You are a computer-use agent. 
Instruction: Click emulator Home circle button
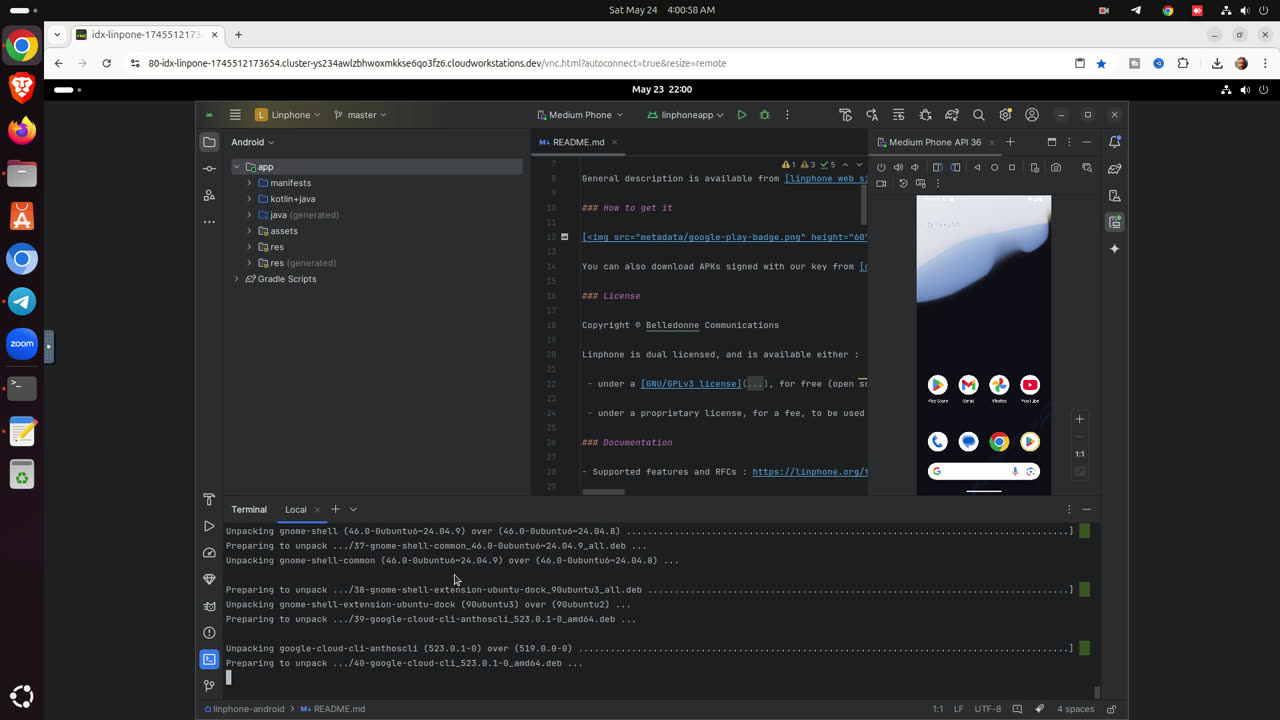coord(995,168)
